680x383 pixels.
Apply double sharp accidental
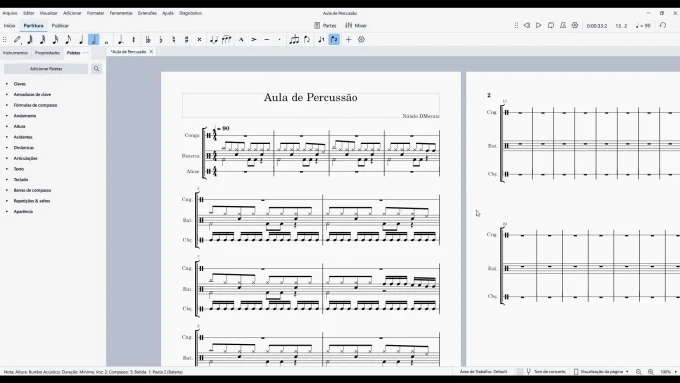point(199,39)
